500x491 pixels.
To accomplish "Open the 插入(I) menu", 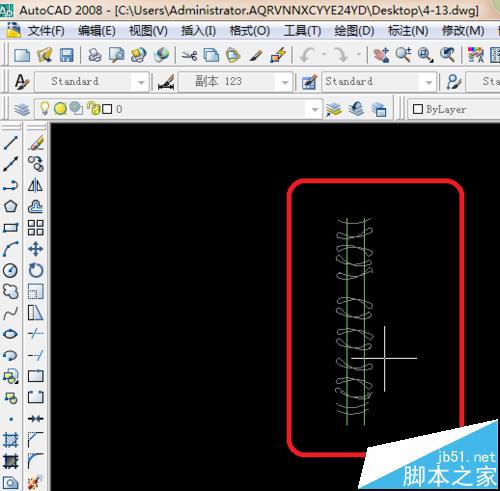I will pos(199,31).
